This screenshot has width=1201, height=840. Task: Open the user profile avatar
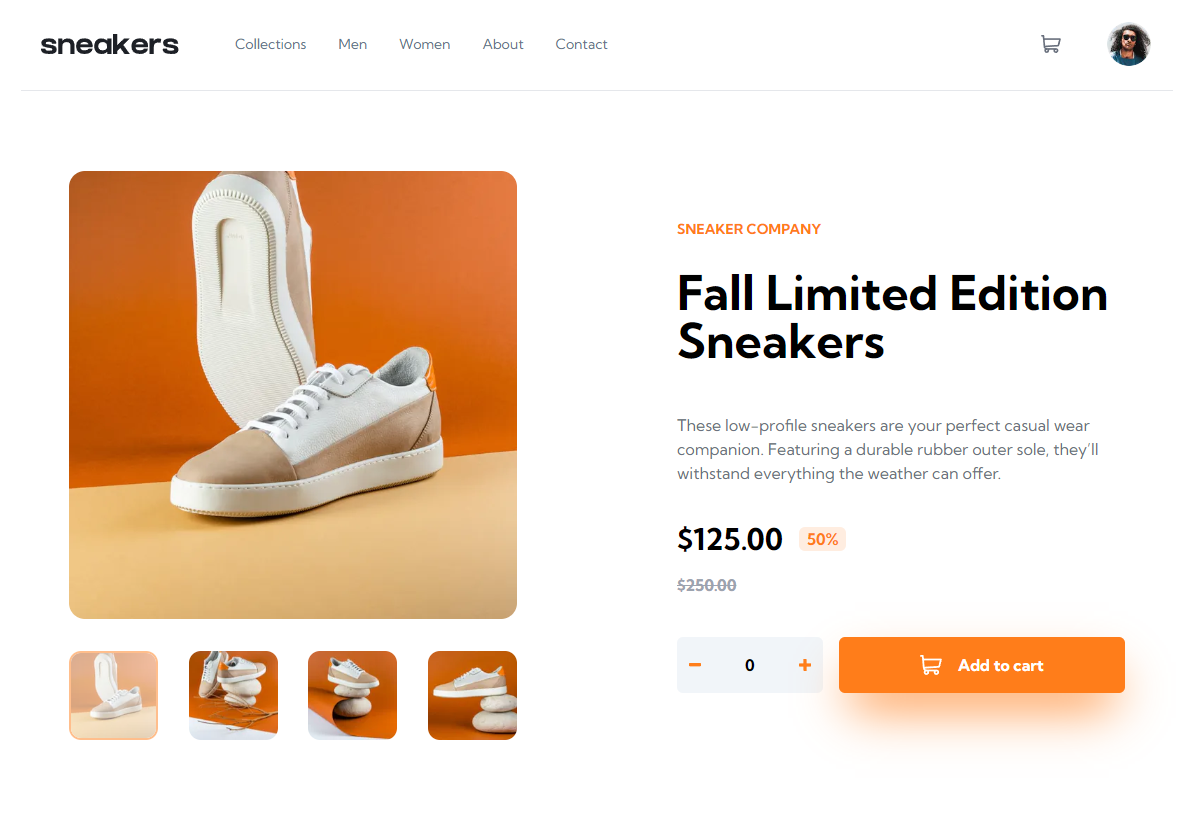(1129, 45)
